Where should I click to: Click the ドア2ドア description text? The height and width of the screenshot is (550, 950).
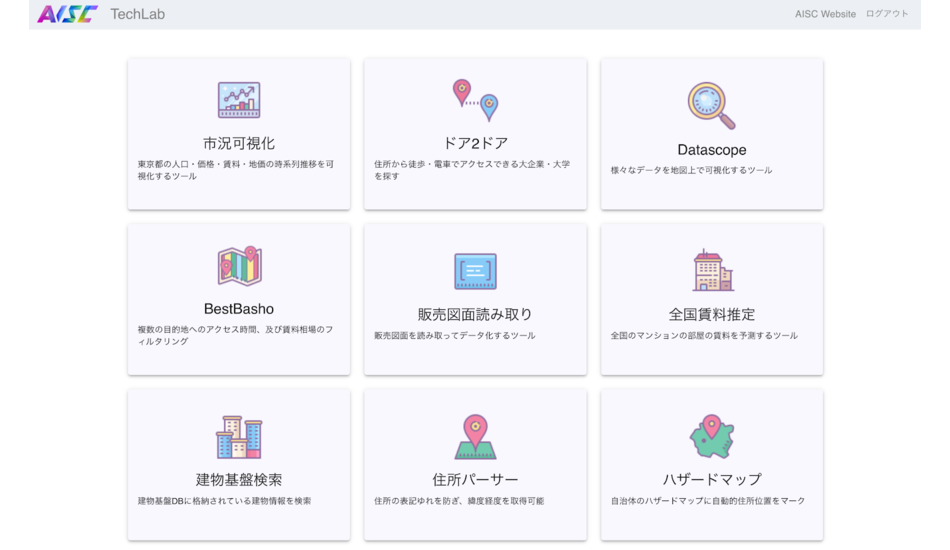click(472, 170)
